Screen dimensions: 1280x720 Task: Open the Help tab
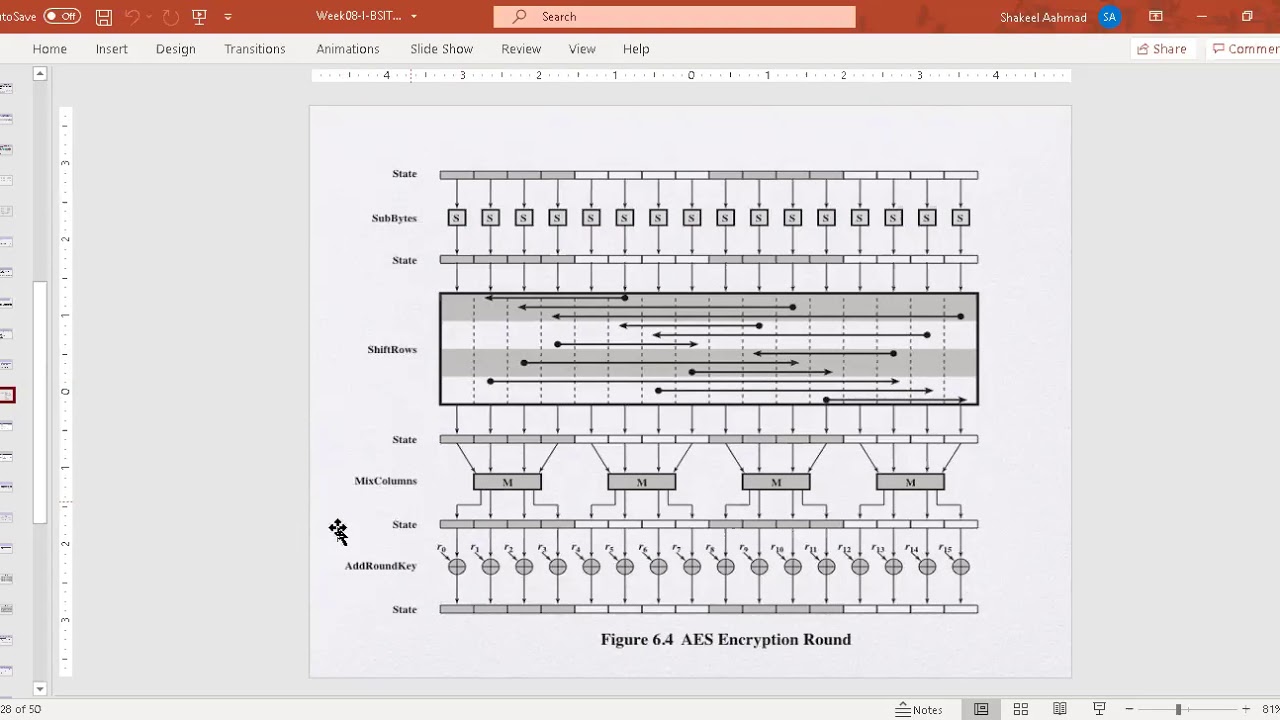[x=636, y=48]
